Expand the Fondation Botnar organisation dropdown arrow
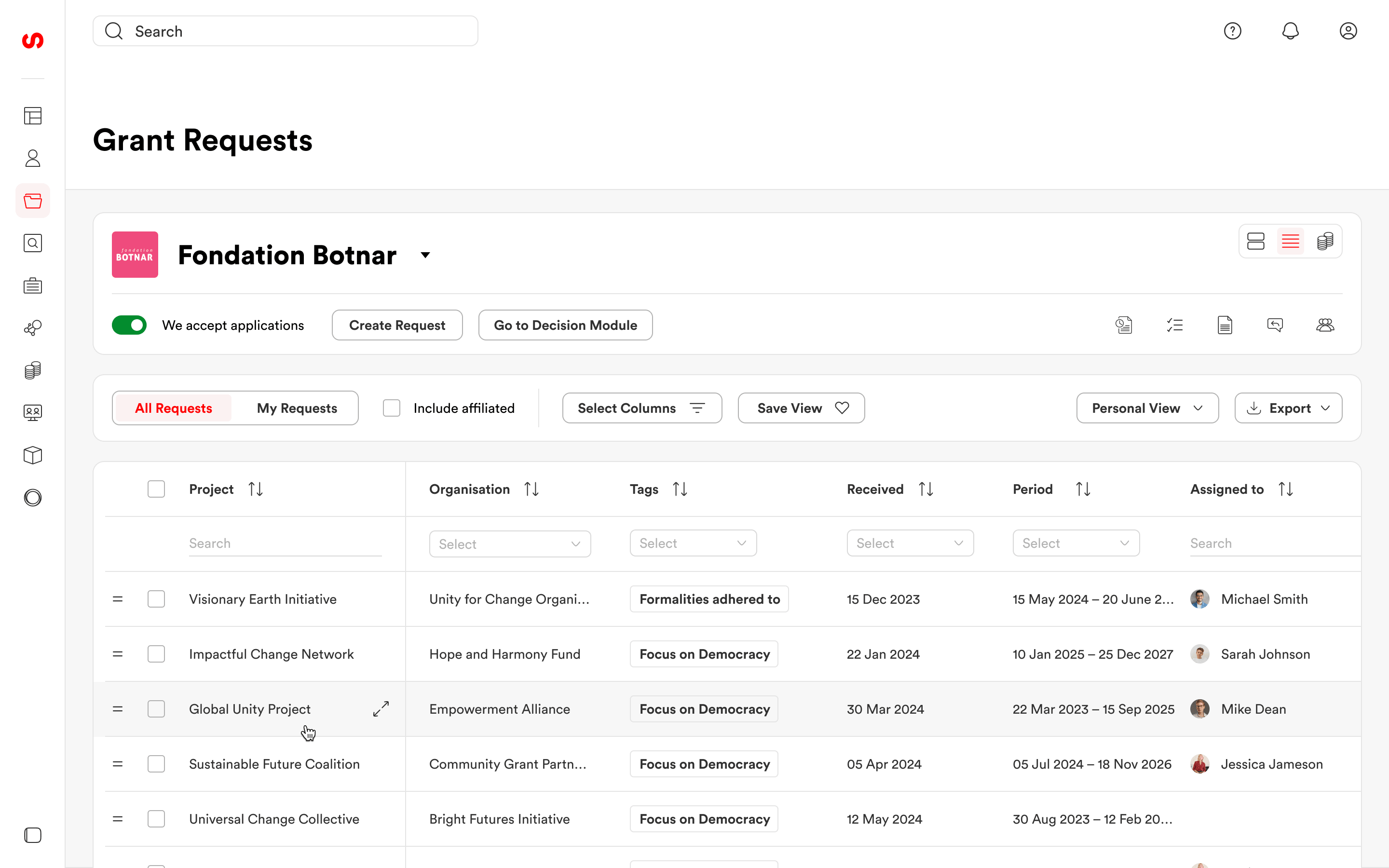This screenshot has height=868, width=1389. (x=425, y=255)
